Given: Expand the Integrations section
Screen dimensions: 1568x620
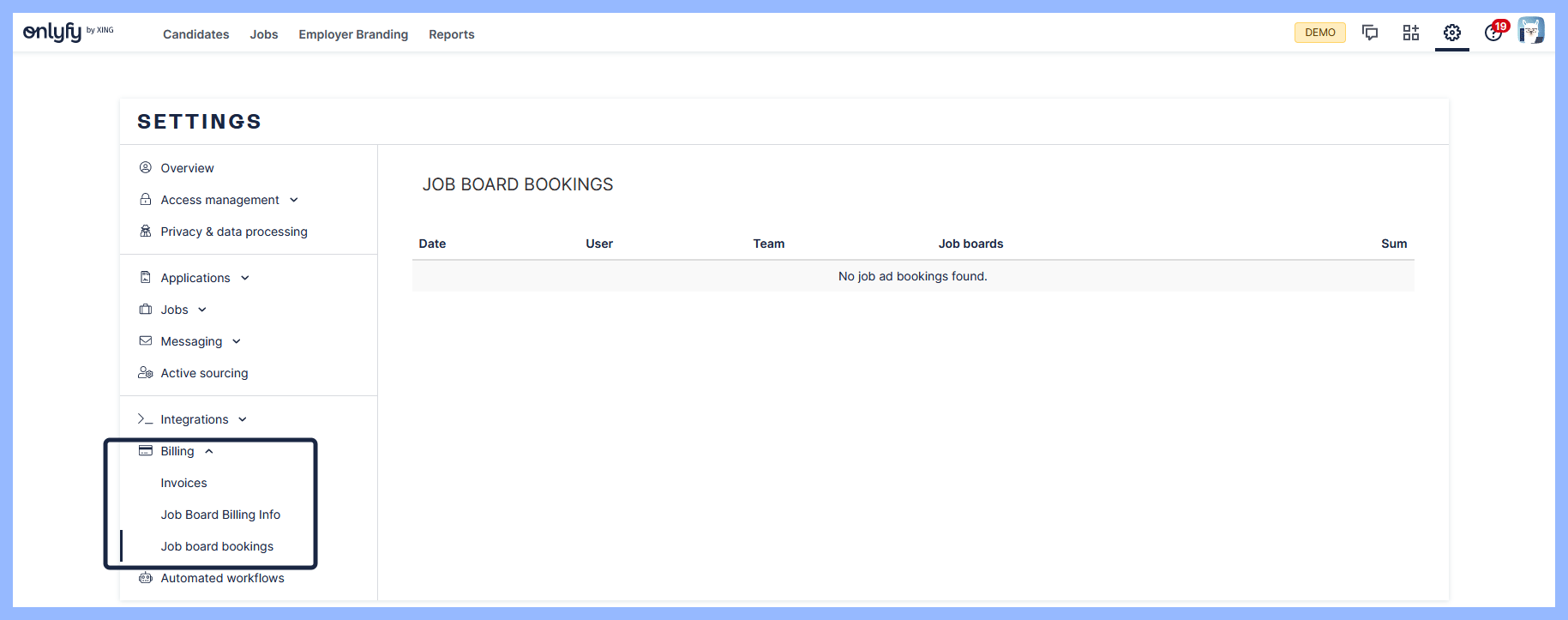Looking at the screenshot, I should tap(195, 419).
